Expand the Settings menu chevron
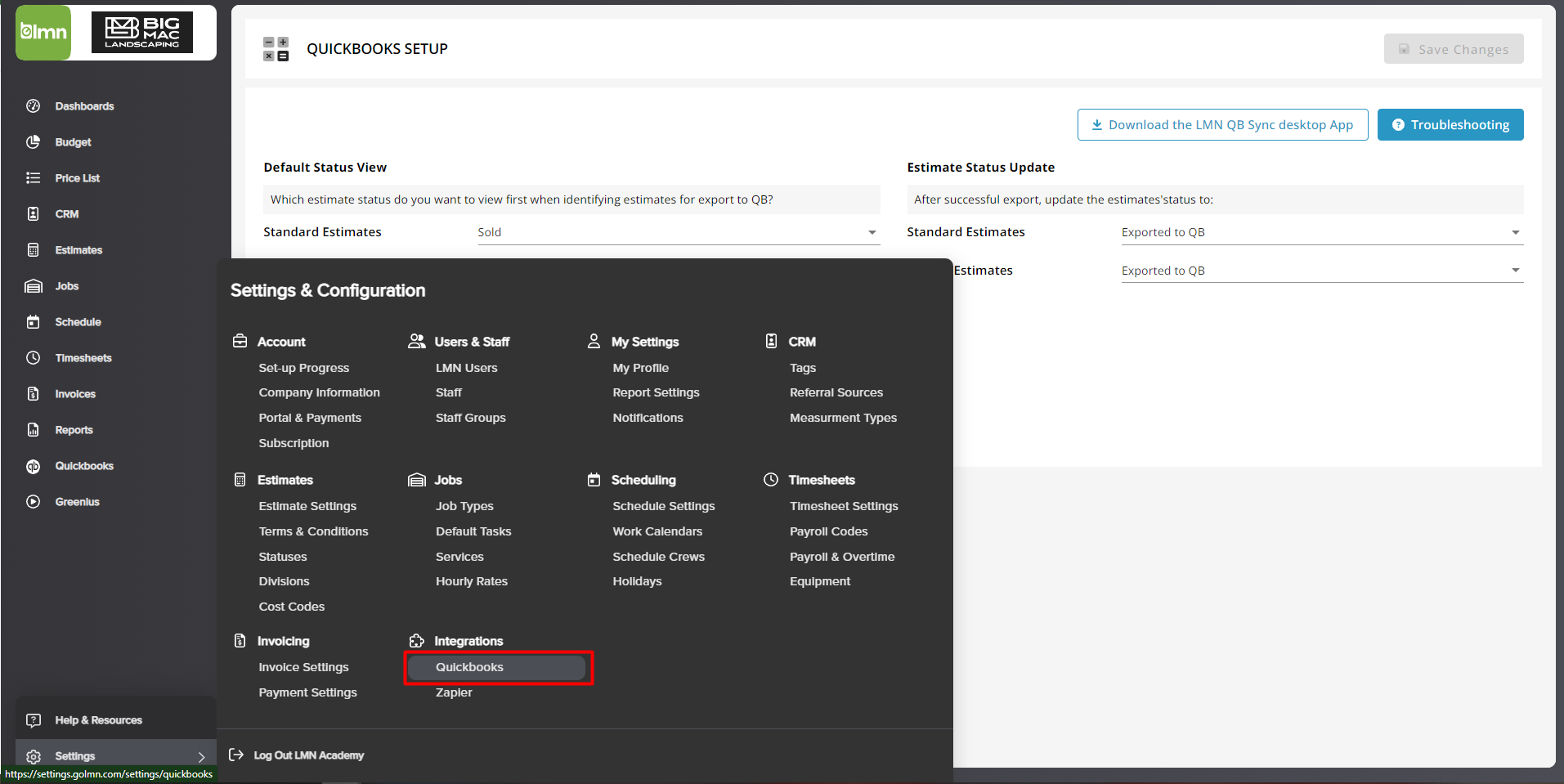Screen dimensions: 1564x784 (x=199, y=756)
